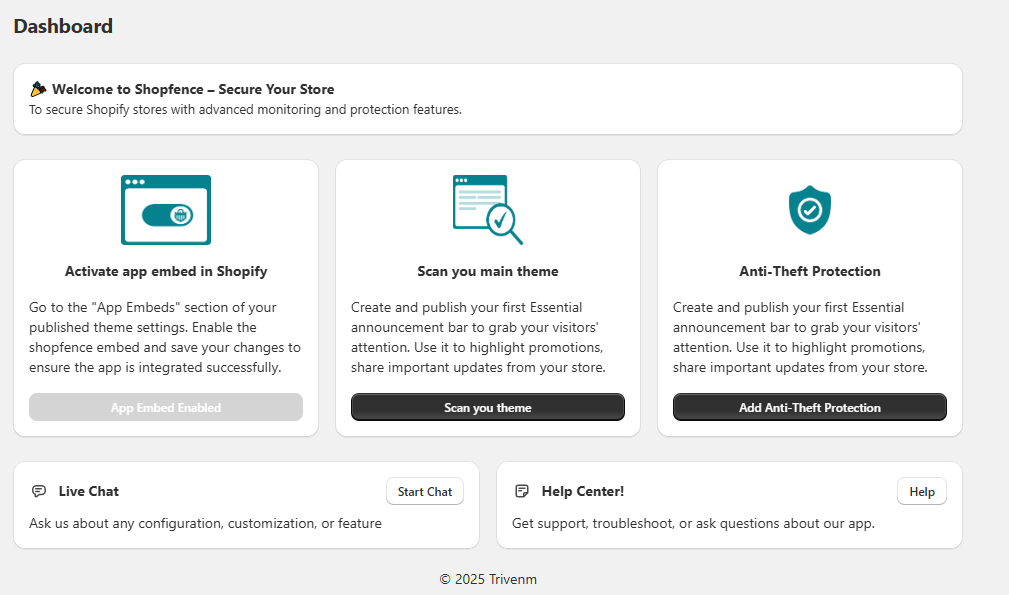The height and width of the screenshot is (595, 1009).
Task: Click the Live Chat label text
Action: tap(89, 491)
